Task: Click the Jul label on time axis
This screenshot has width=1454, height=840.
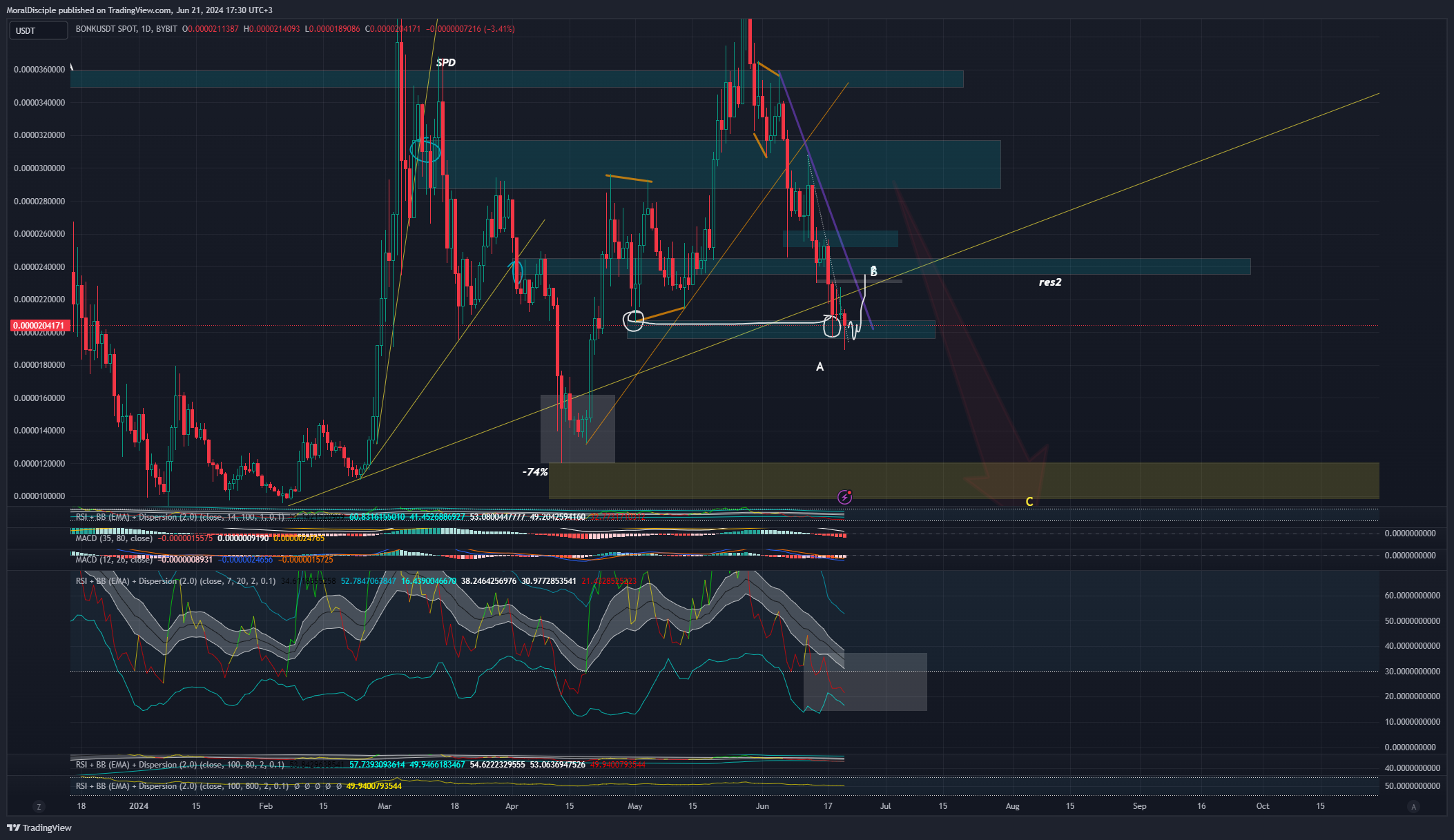Action: click(x=886, y=806)
